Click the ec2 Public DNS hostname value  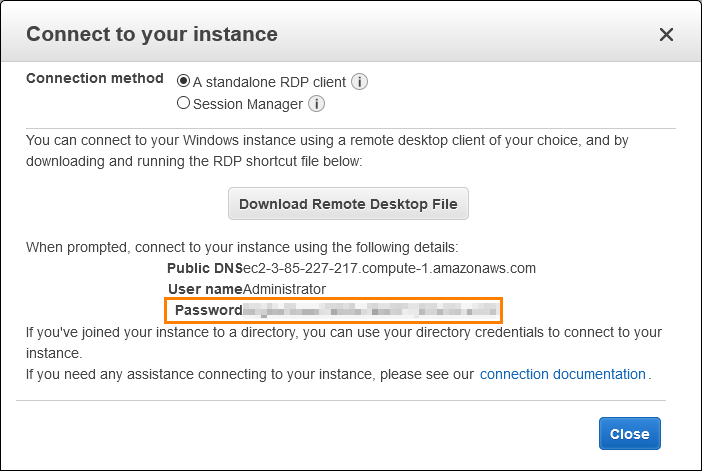click(389, 268)
